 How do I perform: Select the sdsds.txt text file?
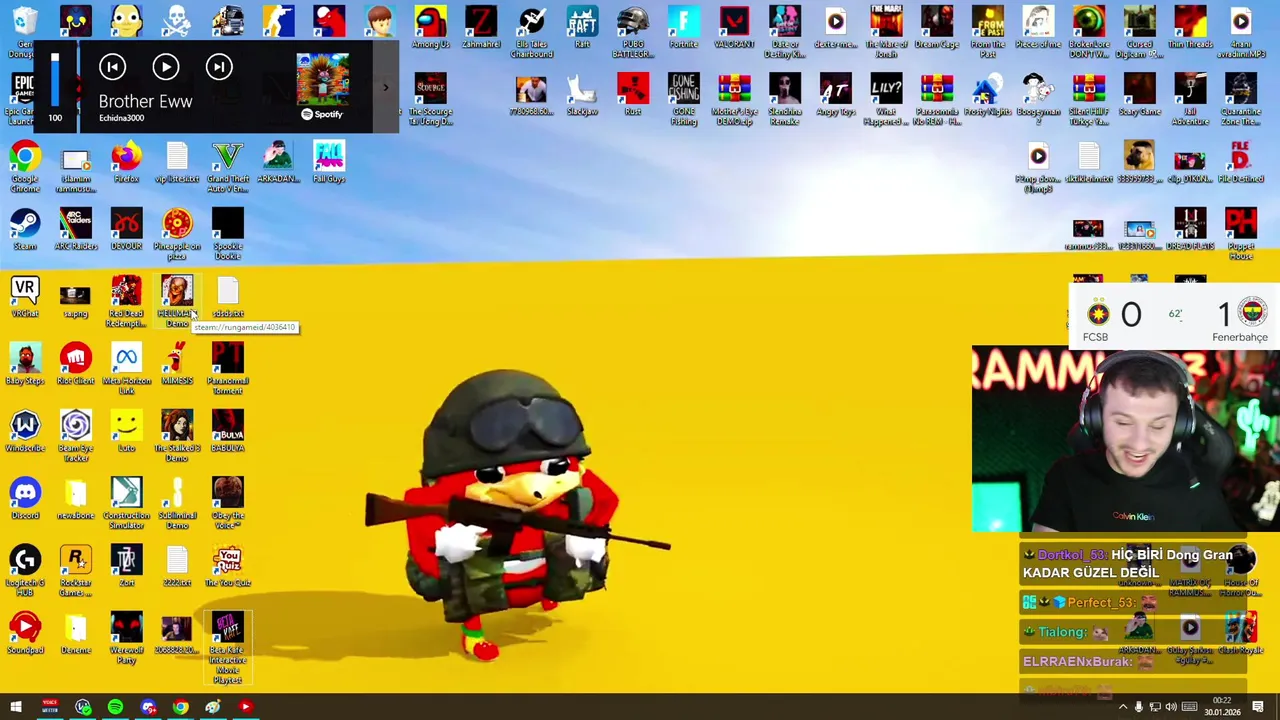[228, 296]
